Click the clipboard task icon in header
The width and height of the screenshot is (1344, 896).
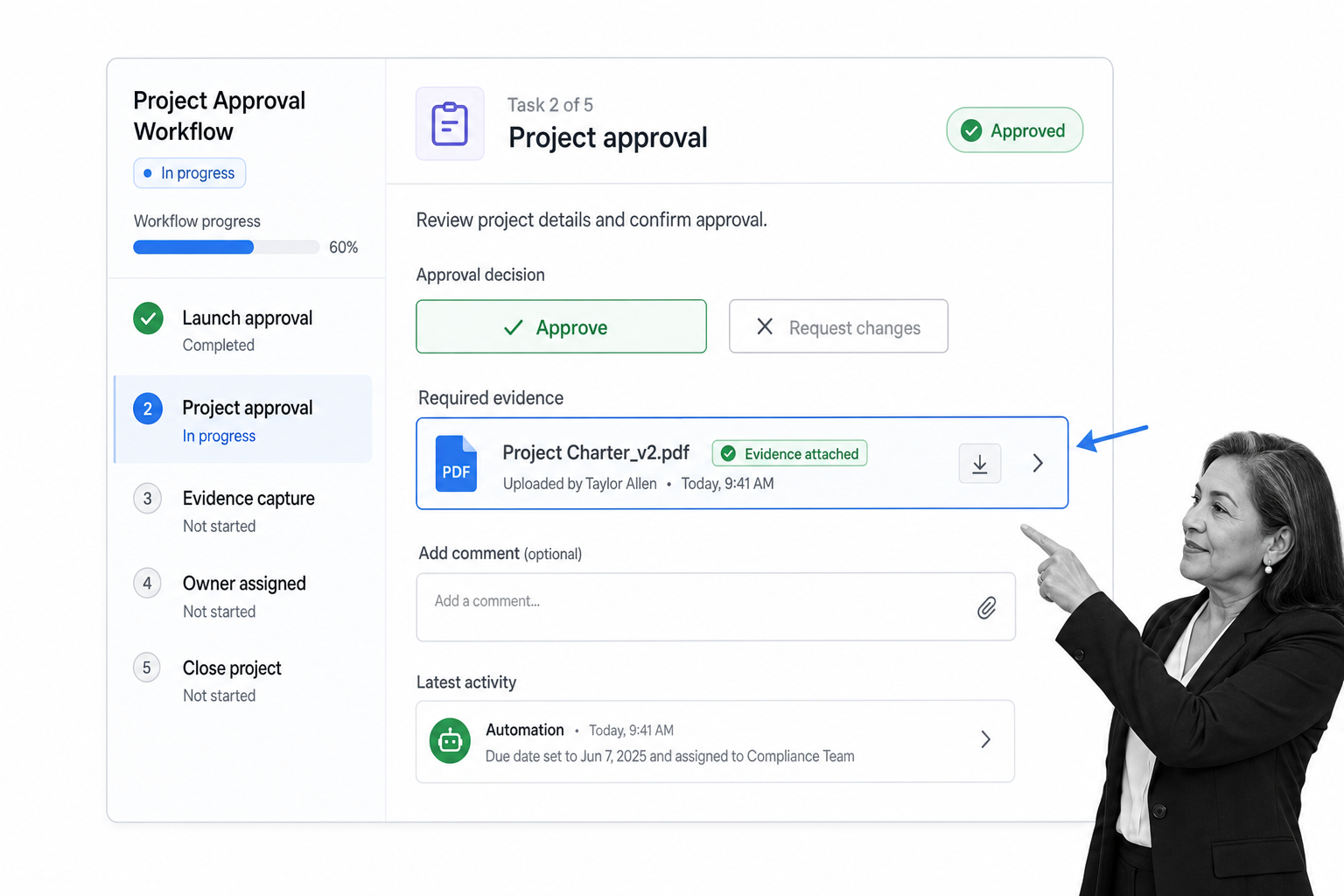point(450,123)
